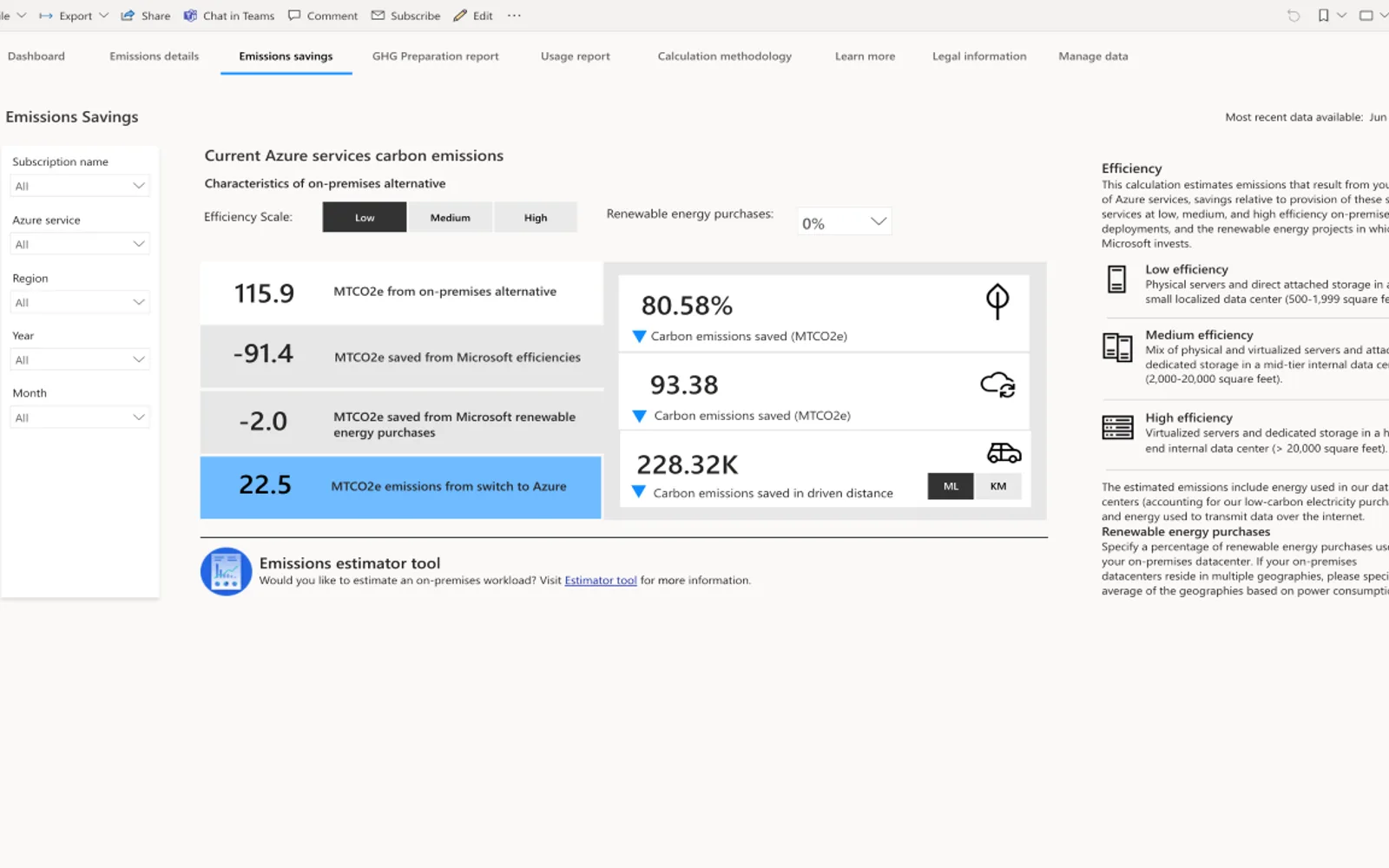Select Low efficiency scale
This screenshot has height=868, width=1389.
click(365, 217)
